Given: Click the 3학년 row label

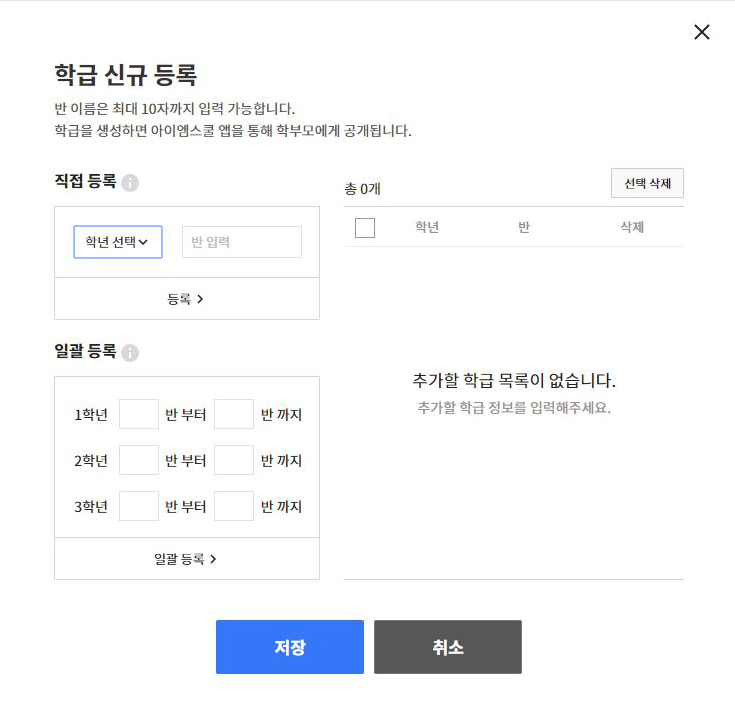Looking at the screenshot, I should 91,506.
